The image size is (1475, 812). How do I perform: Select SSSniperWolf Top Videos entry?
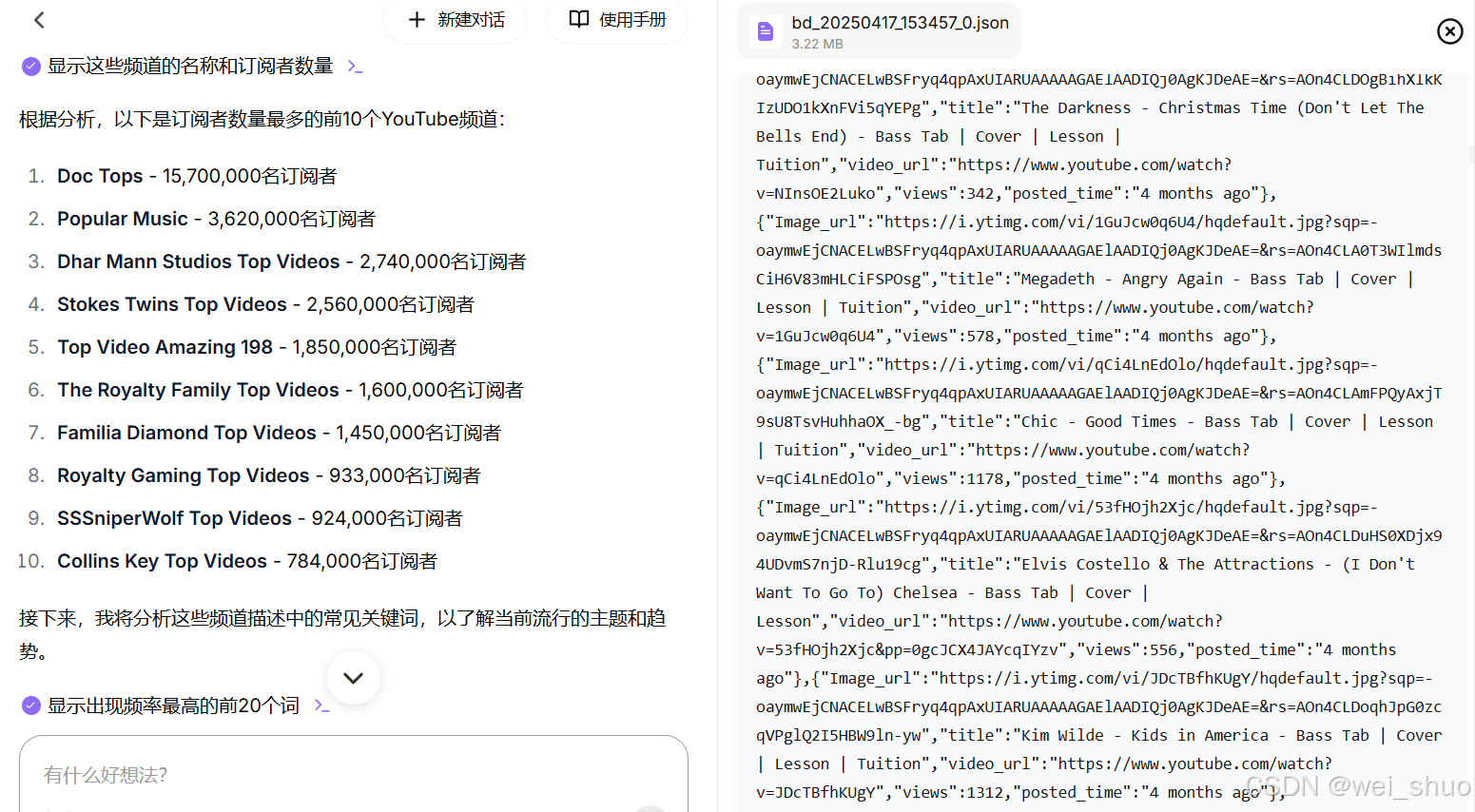(x=260, y=518)
